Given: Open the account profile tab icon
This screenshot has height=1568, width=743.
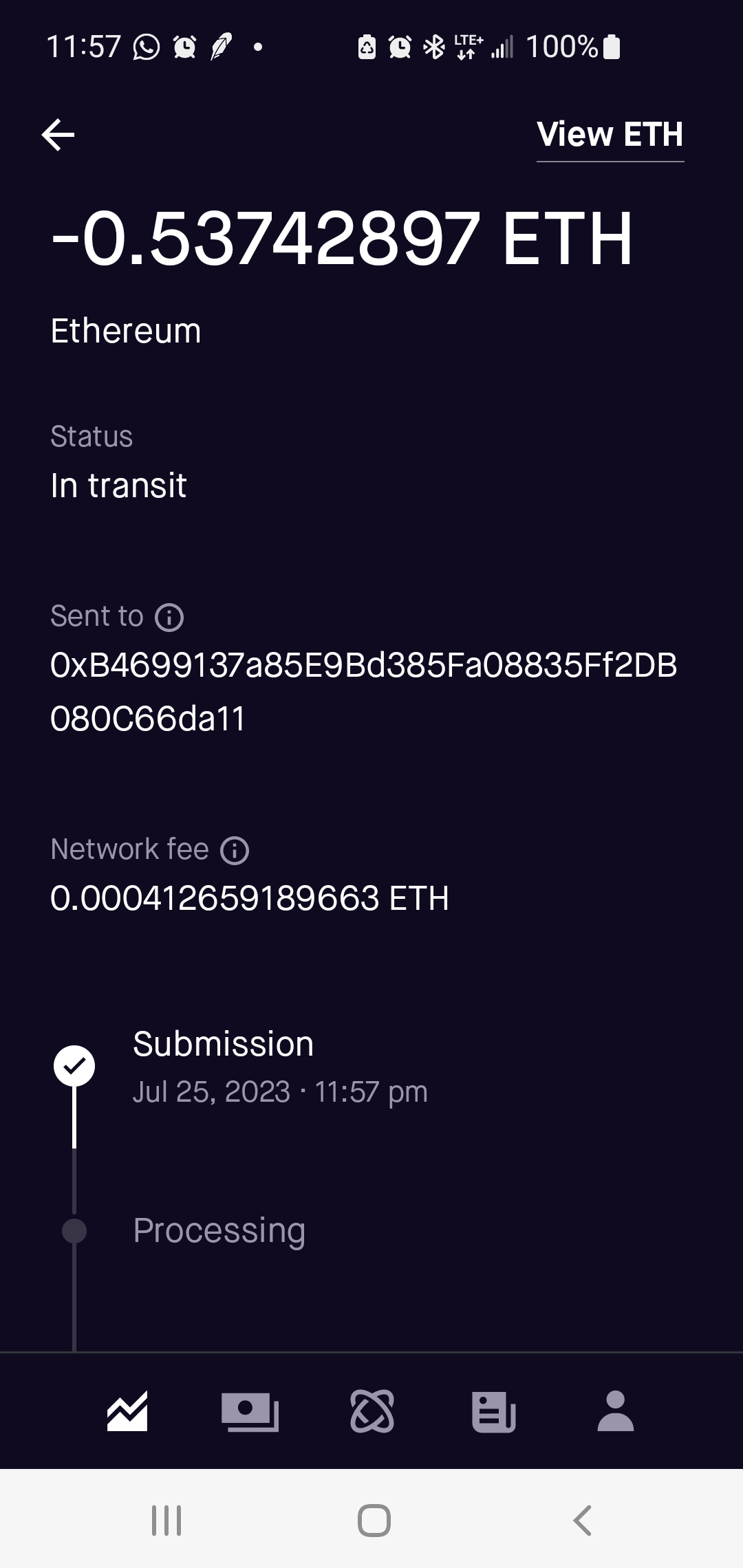Looking at the screenshot, I should coord(616,1411).
